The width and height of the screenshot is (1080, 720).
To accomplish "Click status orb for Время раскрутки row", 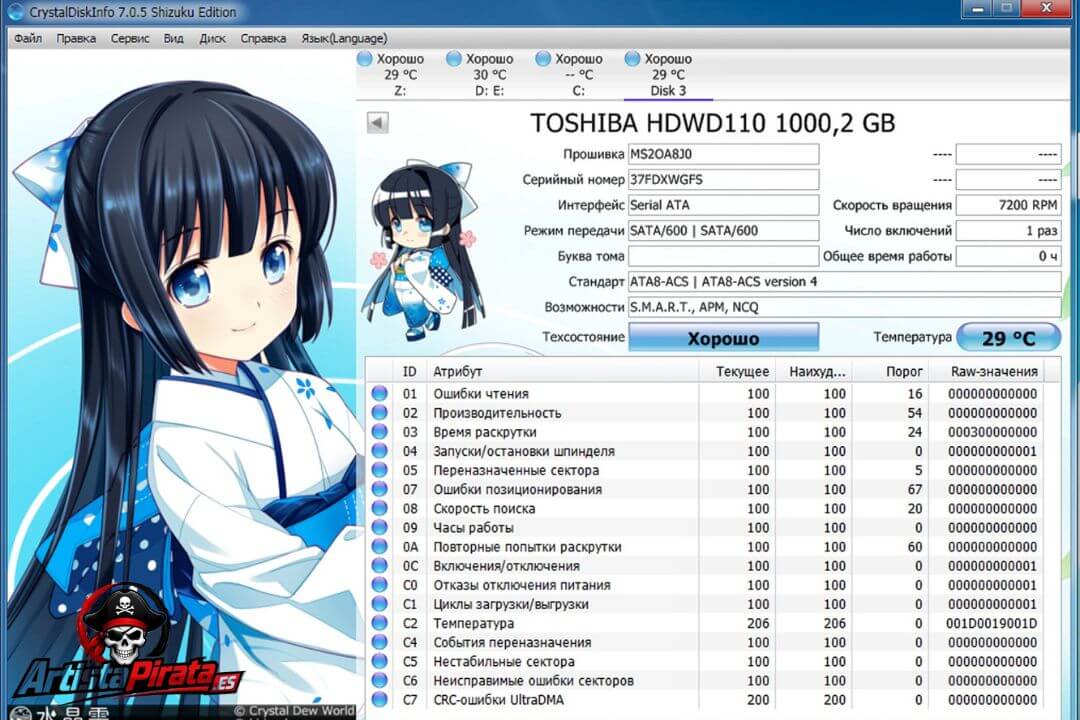I will (380, 432).
